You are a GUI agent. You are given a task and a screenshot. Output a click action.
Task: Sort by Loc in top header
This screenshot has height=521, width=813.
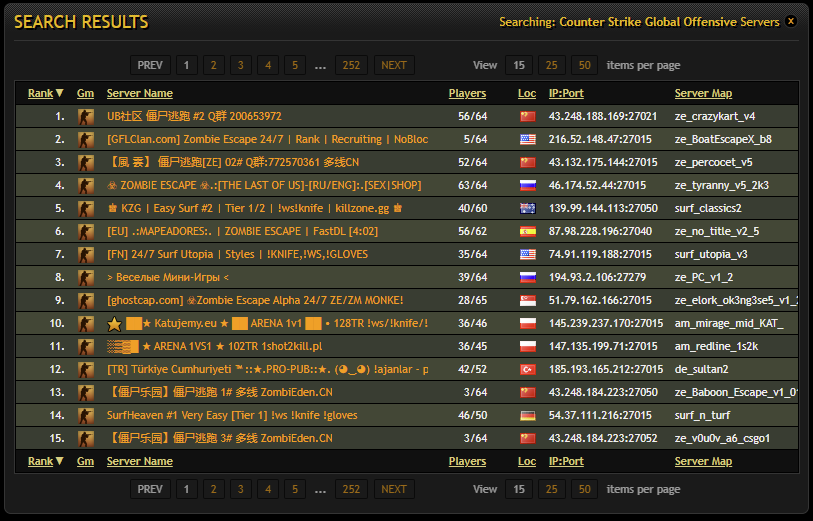[x=527, y=93]
